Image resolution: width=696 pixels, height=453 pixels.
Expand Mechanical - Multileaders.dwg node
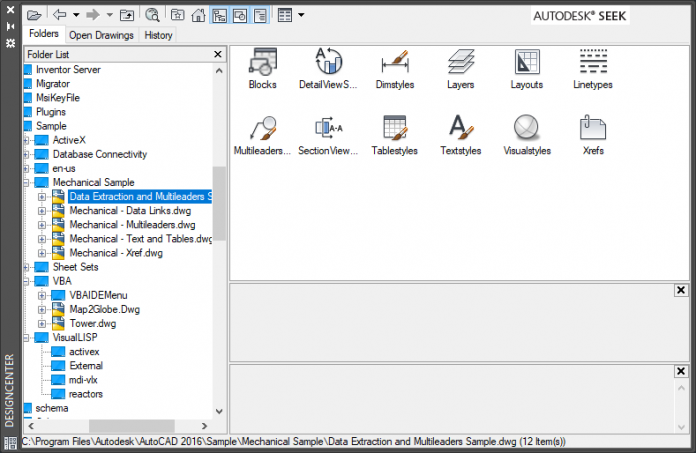(42, 225)
